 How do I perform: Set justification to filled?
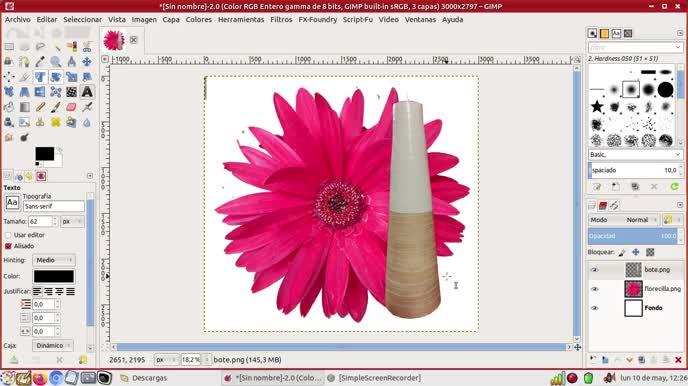[70, 291]
